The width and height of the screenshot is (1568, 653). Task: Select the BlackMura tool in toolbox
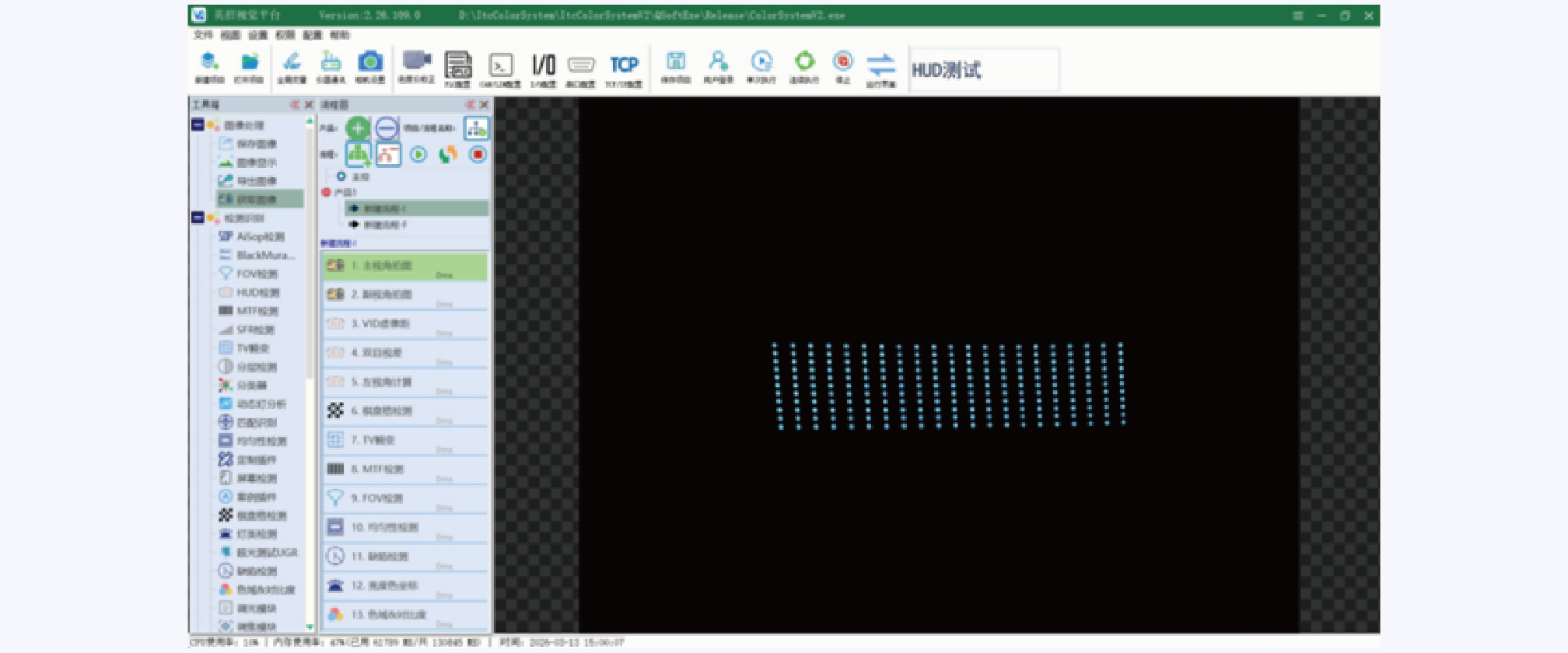coord(257,255)
